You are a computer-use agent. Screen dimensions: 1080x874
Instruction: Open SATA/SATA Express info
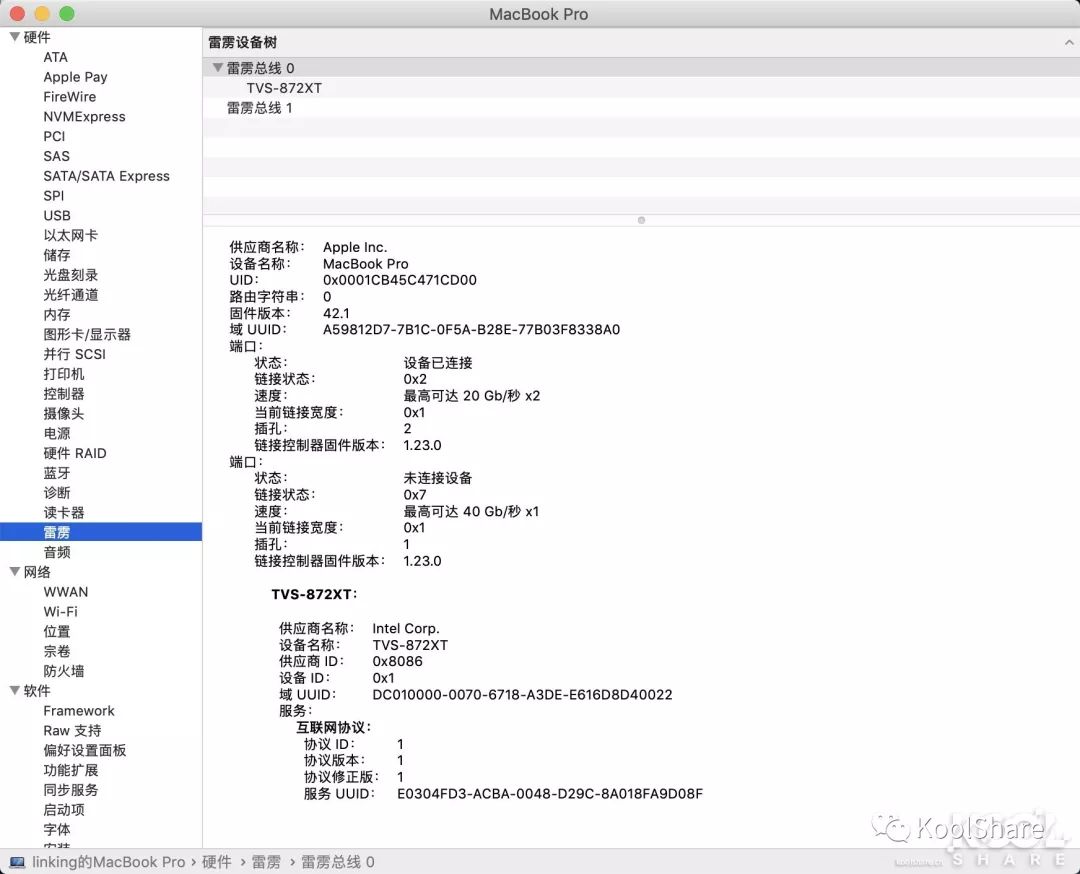point(106,176)
